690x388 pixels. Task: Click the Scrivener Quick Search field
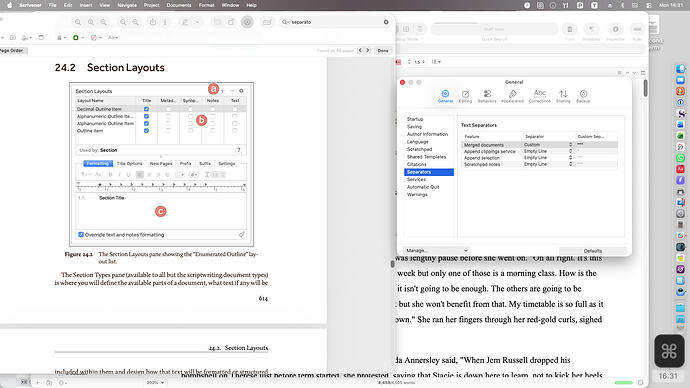[x=494, y=29]
